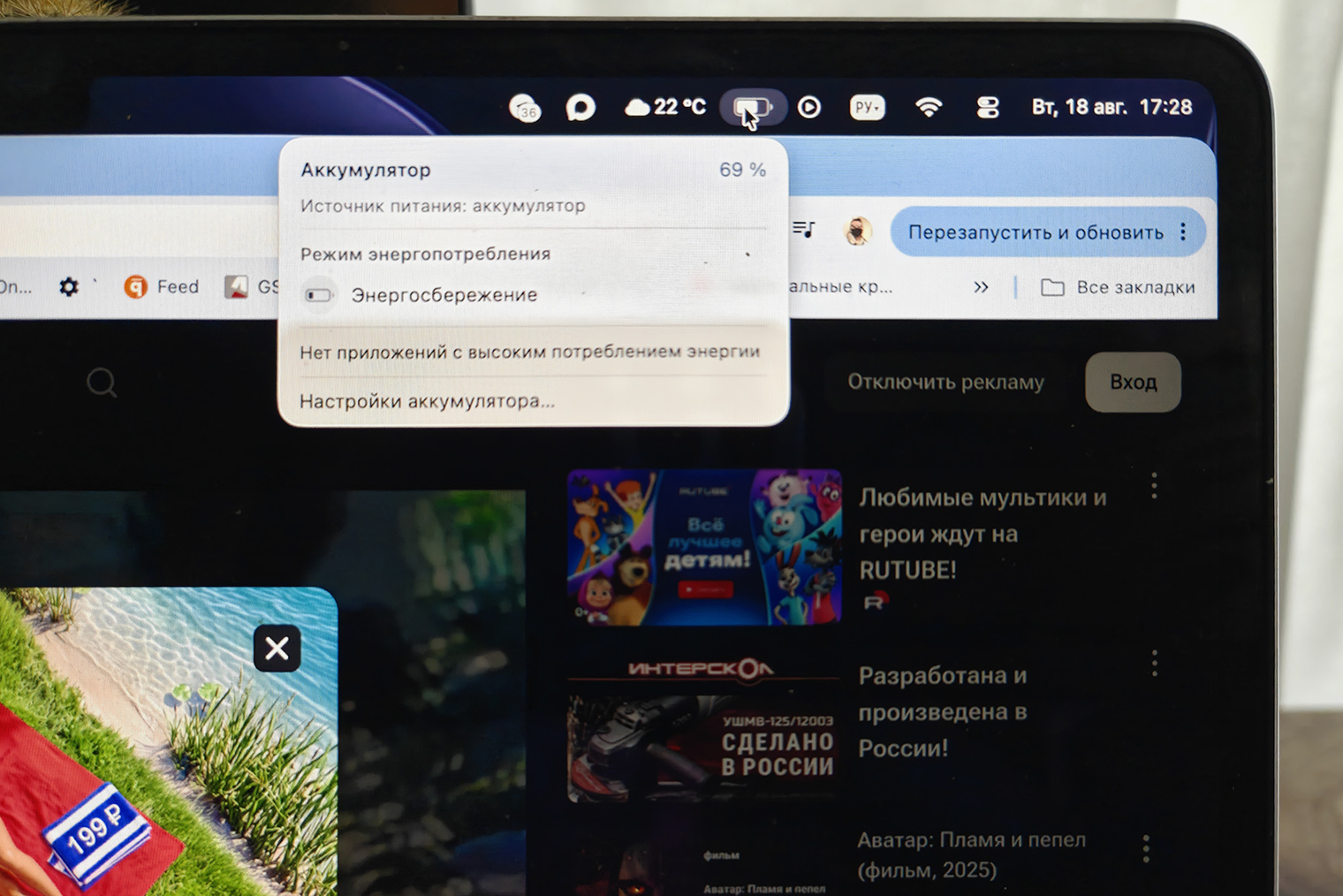Click the Источник питания: аккумулятор line

click(443, 206)
